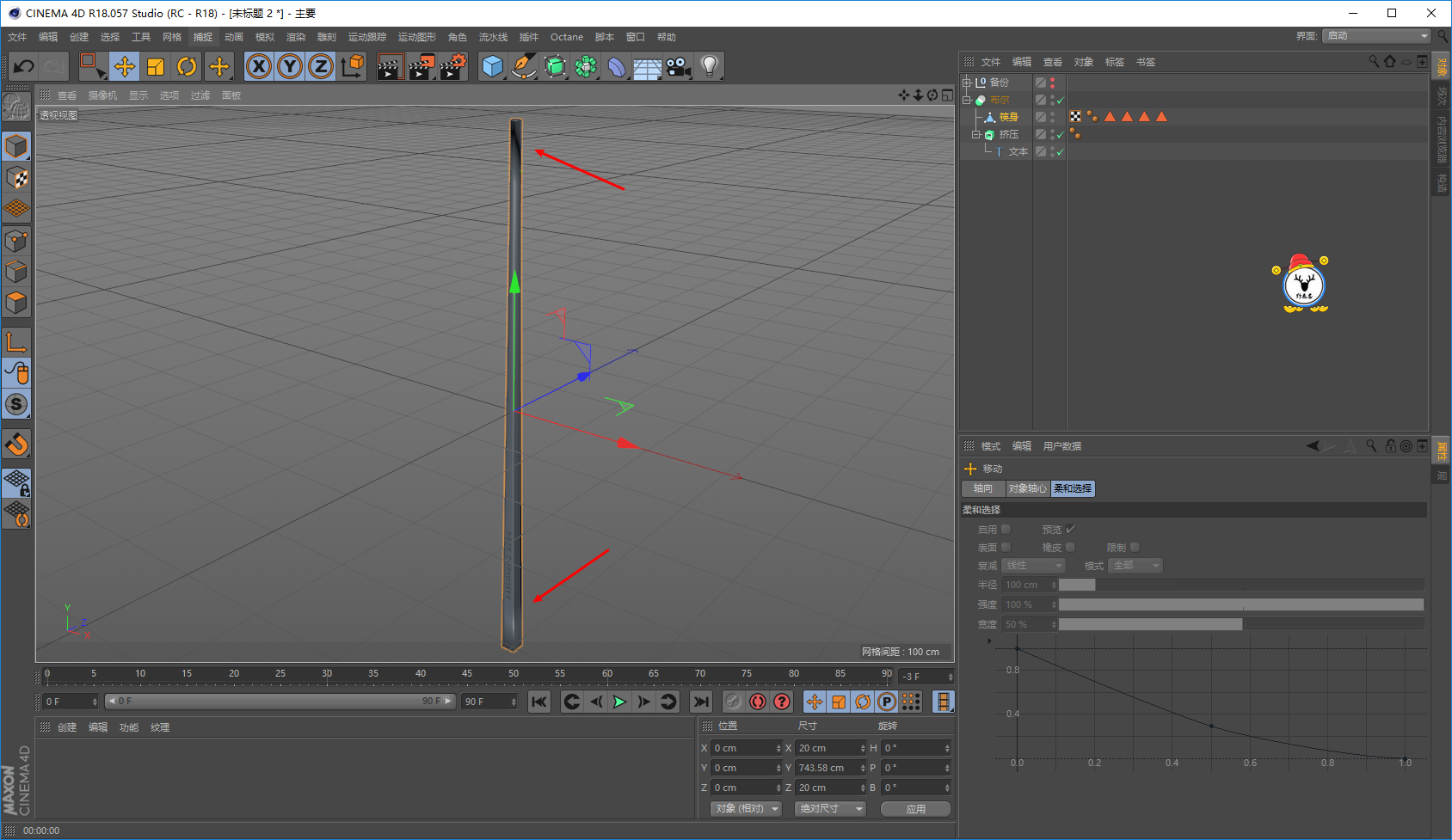Viewport: 1452px width, 840px height.
Task: Open the 创建 menu in material manager
Action: pyautogui.click(x=67, y=727)
